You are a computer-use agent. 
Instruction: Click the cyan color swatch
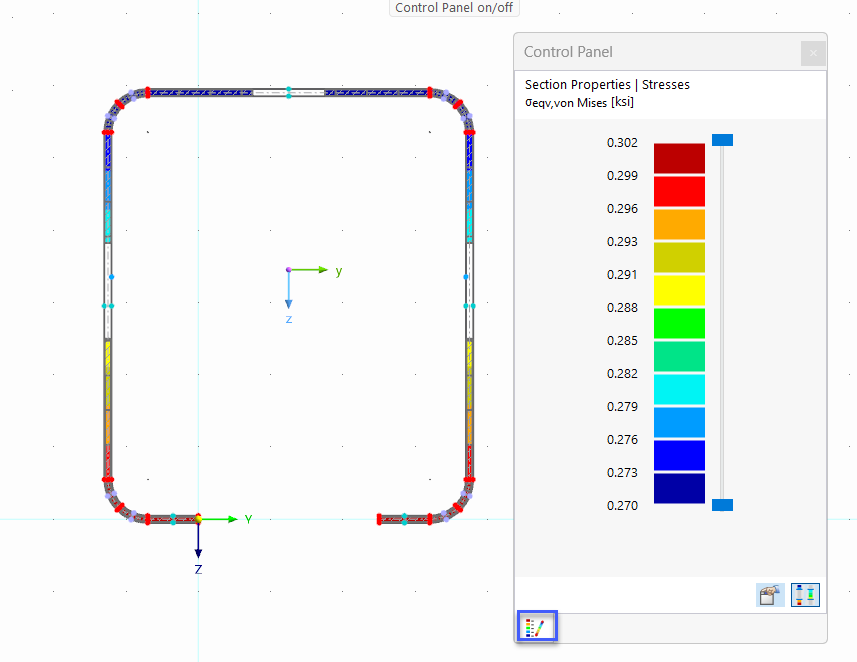click(679, 389)
